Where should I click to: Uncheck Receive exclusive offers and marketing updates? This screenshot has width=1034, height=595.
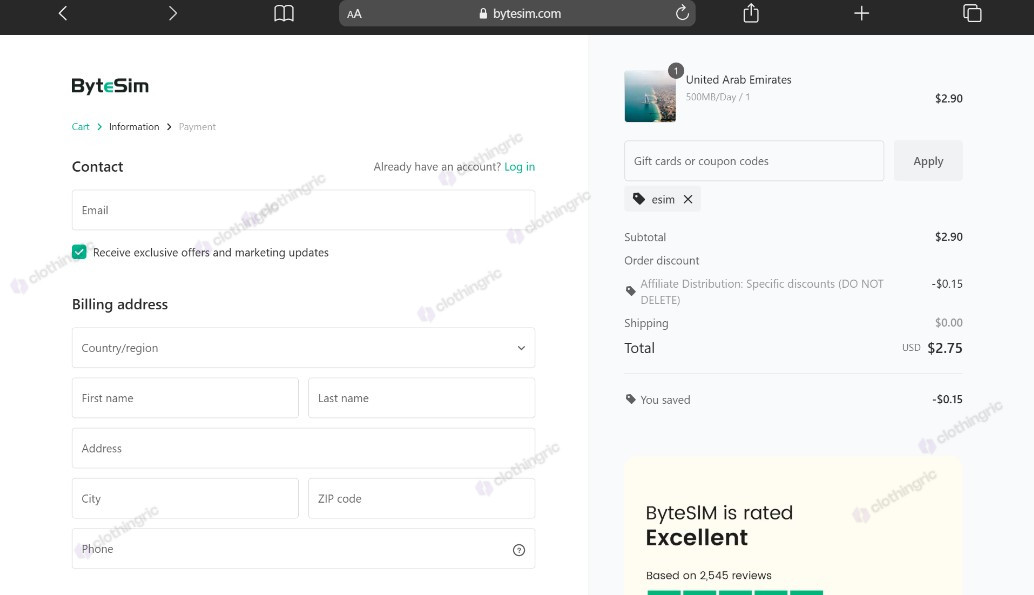pos(79,252)
